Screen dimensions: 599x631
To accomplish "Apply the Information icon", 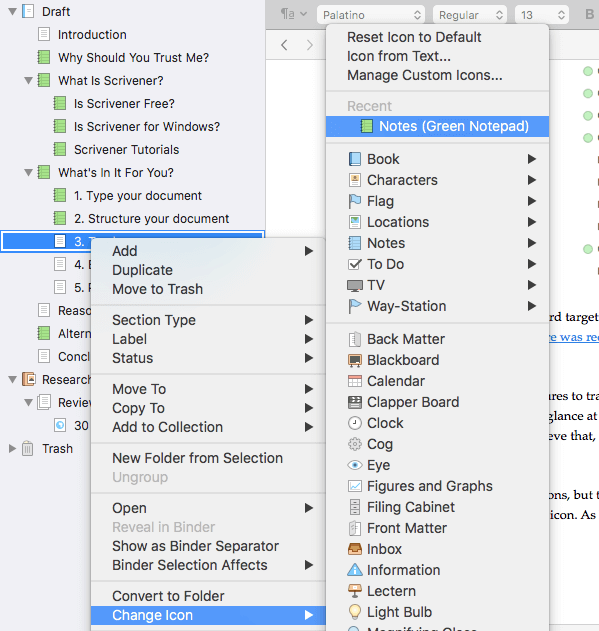I will click(x=437, y=570).
